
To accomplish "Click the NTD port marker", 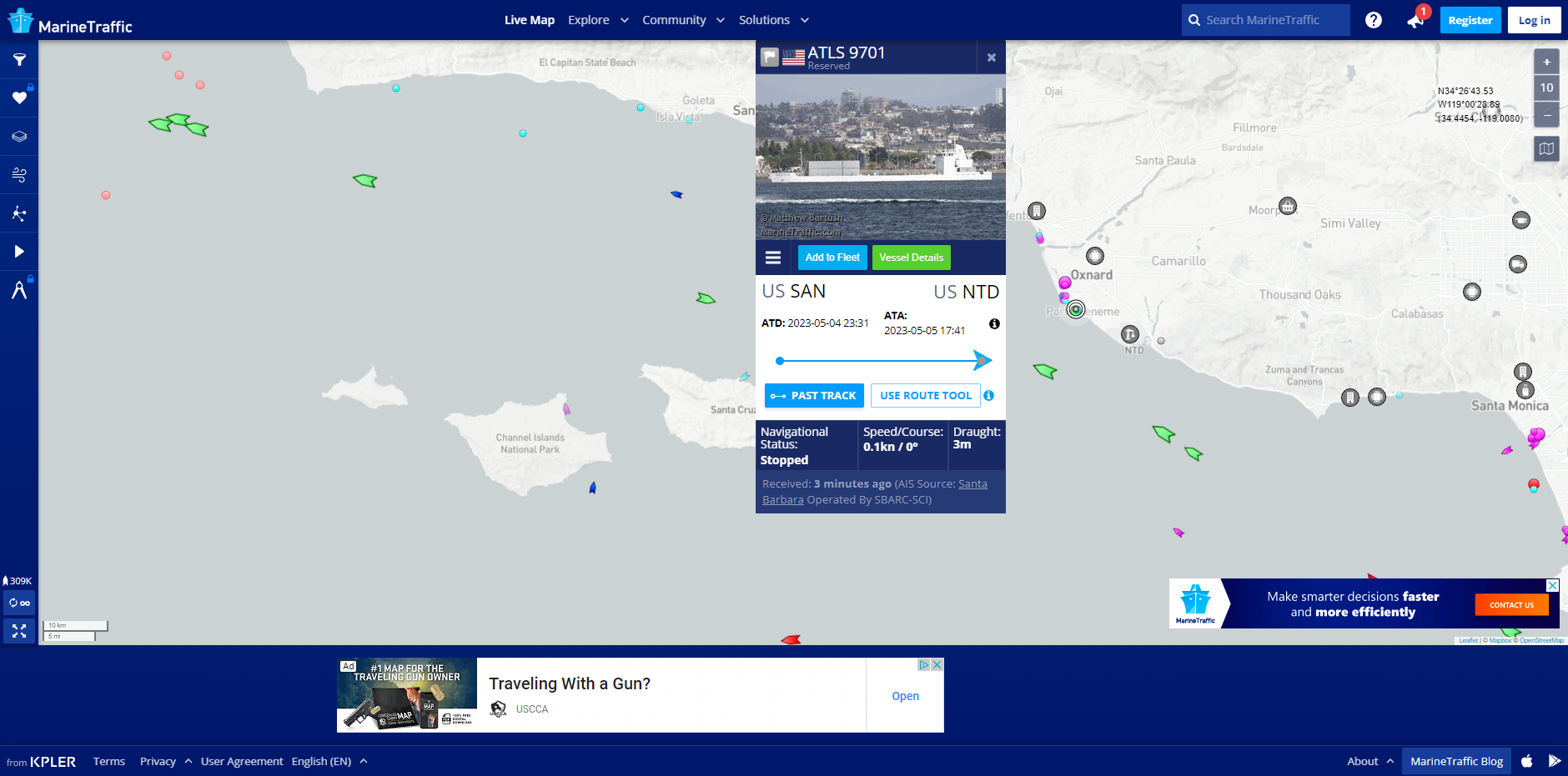I will (1130, 335).
